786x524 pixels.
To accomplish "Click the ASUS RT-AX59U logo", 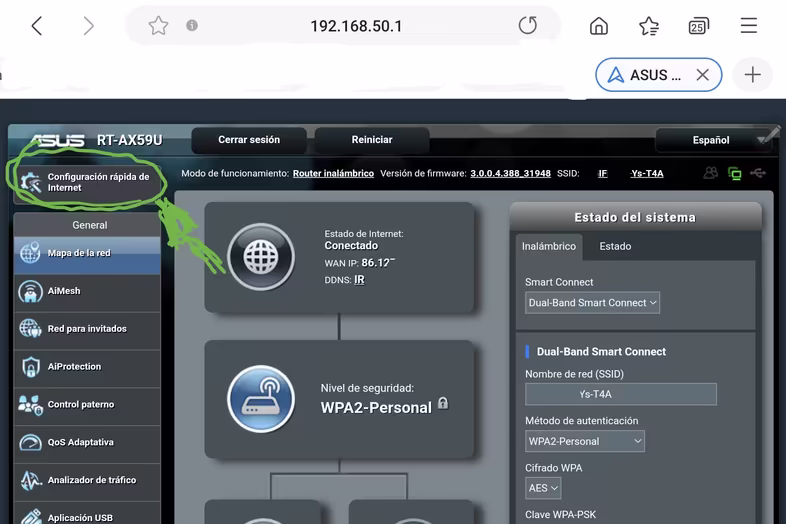I will point(97,140).
